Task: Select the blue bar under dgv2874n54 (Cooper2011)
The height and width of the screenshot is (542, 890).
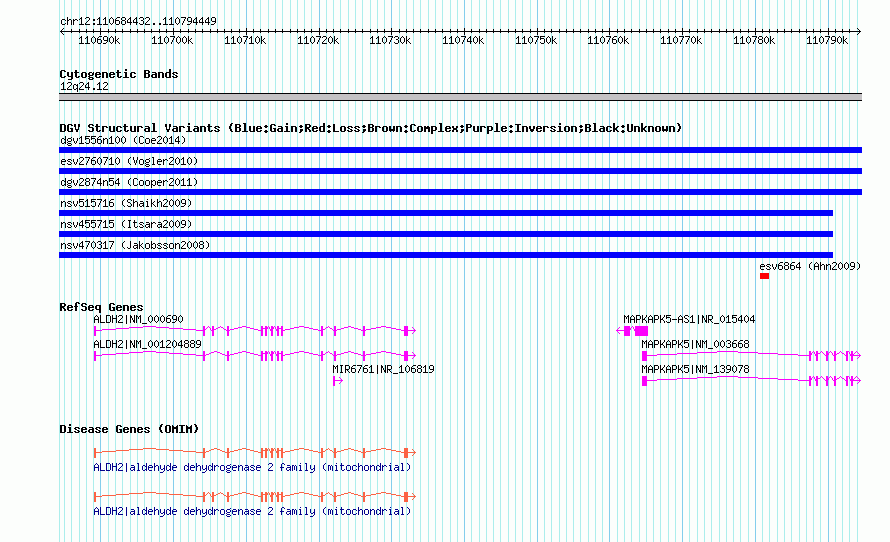Action: (460, 192)
